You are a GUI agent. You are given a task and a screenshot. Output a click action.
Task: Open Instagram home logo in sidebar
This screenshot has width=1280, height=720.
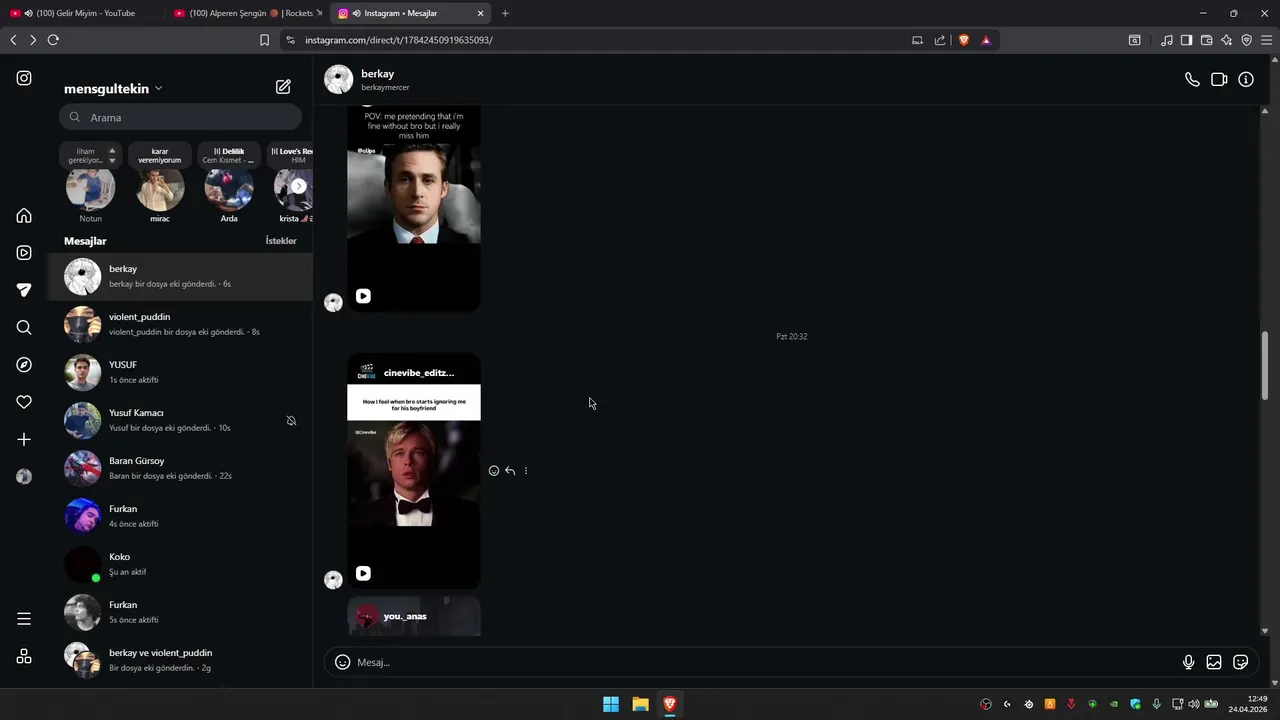coord(24,78)
